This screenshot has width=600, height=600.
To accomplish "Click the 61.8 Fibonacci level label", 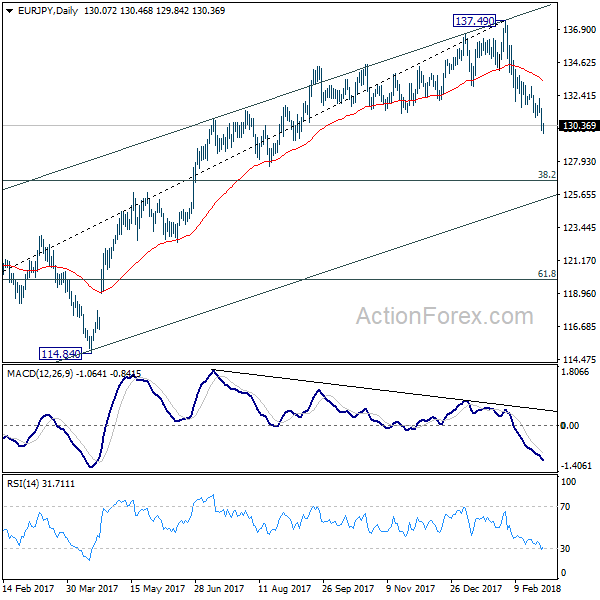I will [x=546, y=272].
